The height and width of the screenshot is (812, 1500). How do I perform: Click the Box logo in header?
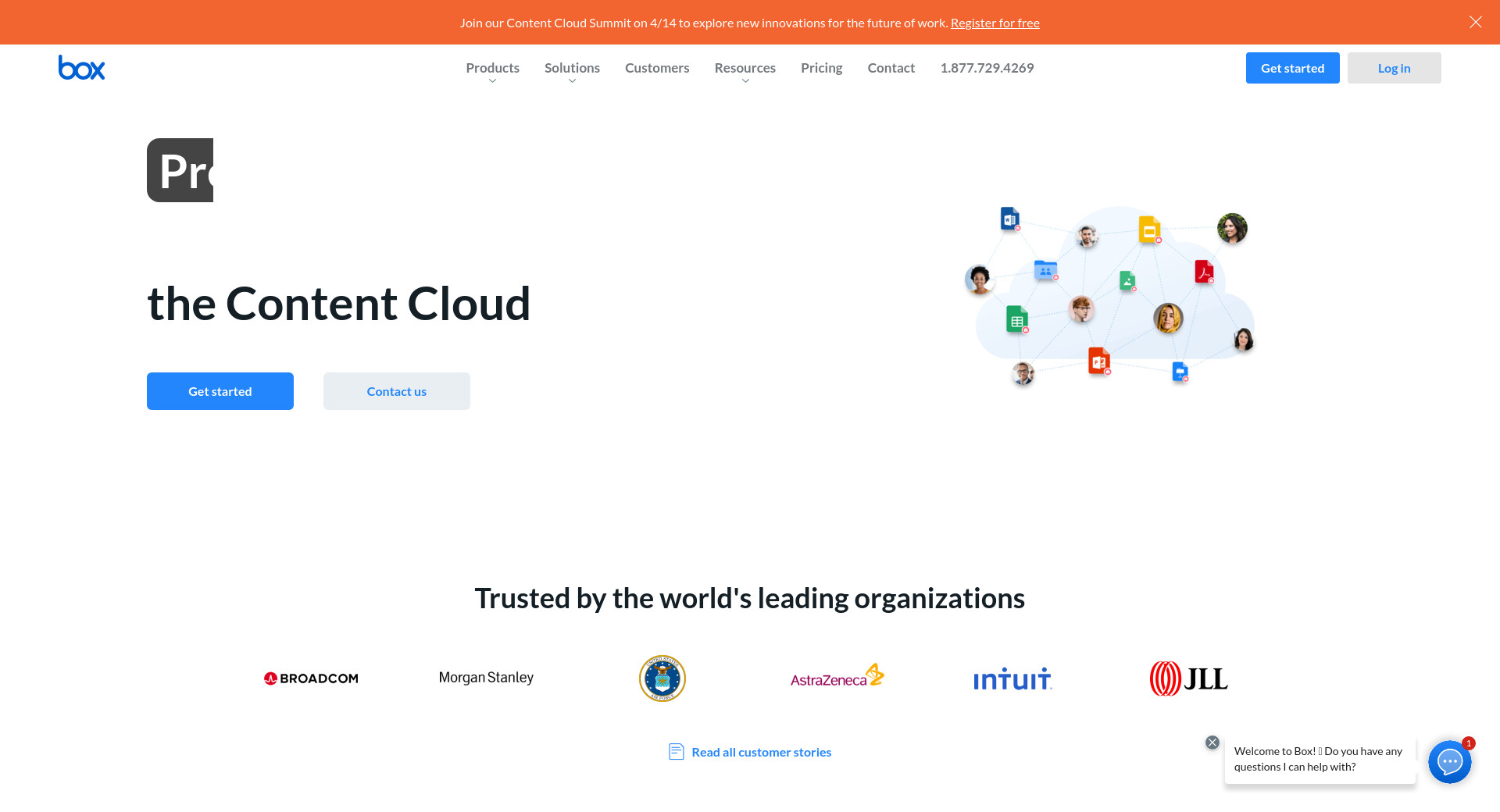[81, 68]
